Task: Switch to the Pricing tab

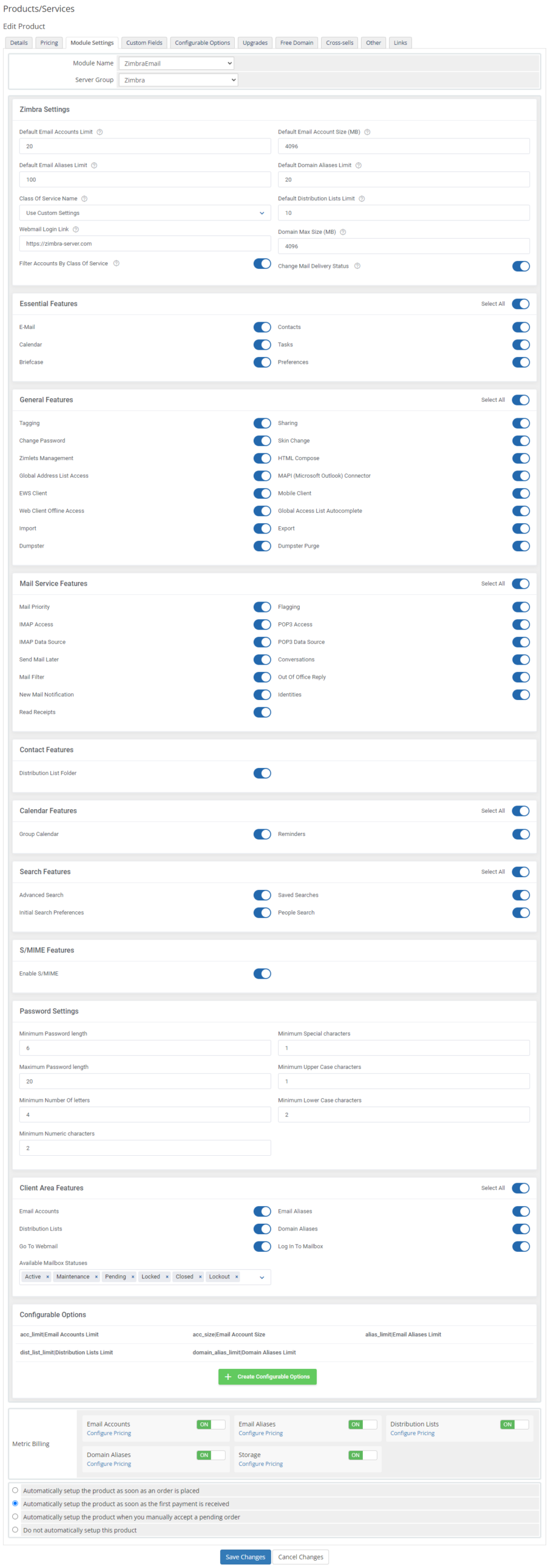Action: (49, 43)
